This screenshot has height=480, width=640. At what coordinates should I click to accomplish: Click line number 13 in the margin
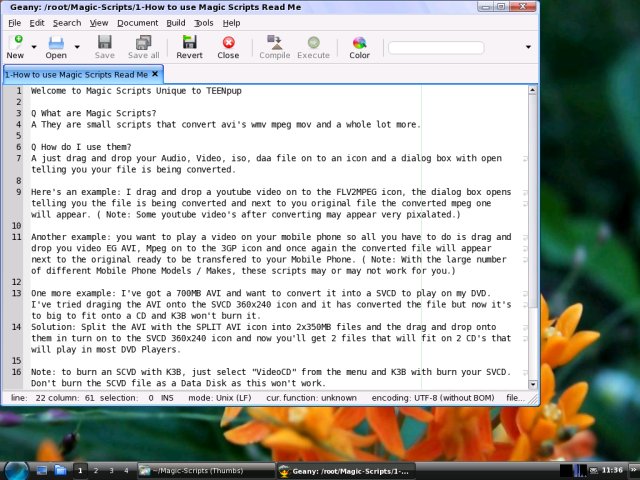point(16,293)
